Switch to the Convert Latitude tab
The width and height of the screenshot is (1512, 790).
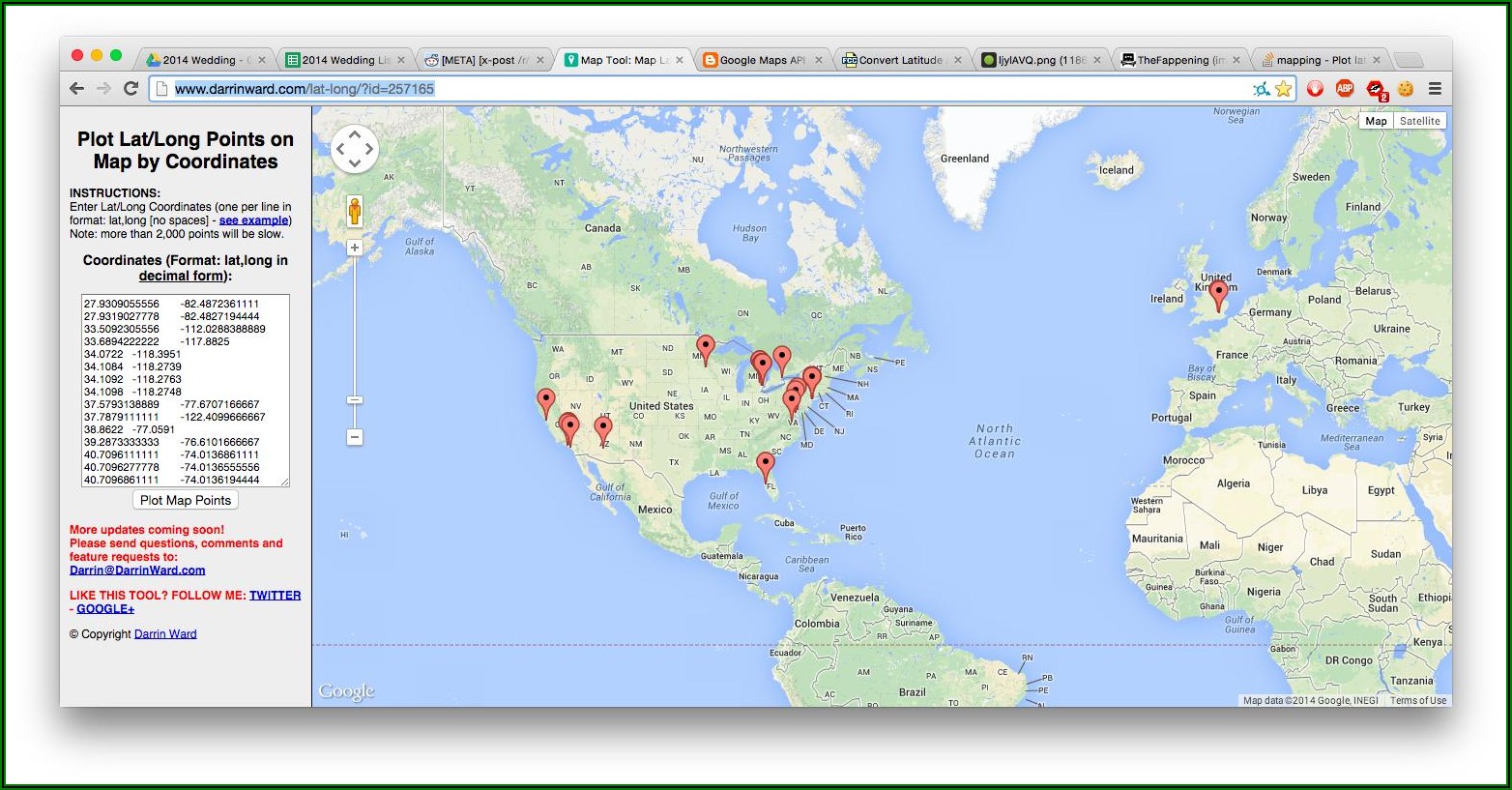click(900, 60)
